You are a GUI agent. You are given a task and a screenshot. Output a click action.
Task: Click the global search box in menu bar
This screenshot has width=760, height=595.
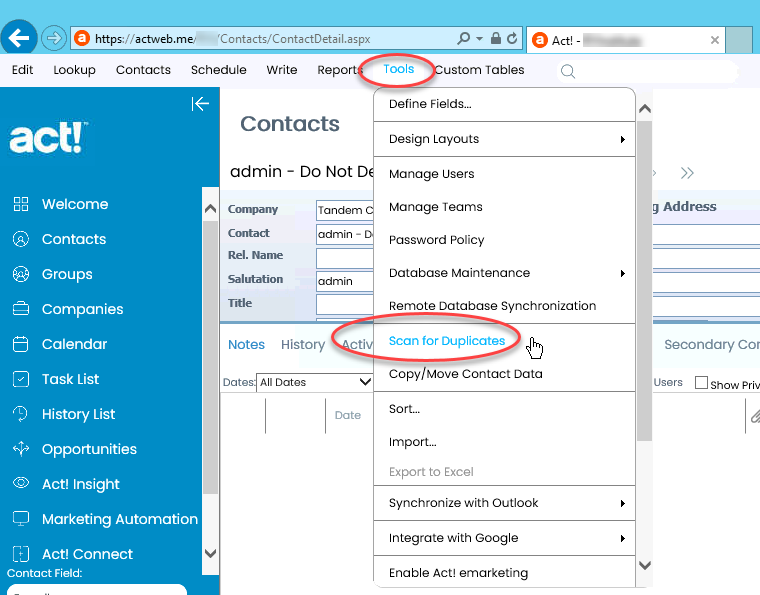click(647, 72)
